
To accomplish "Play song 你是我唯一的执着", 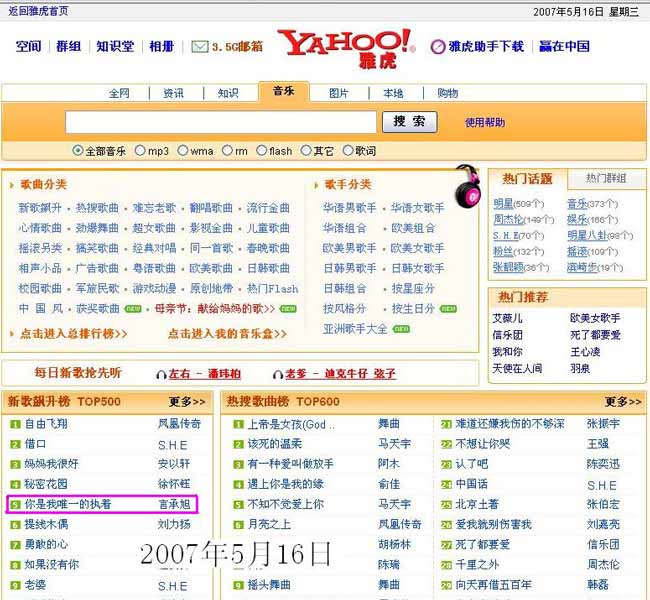I will pyautogui.click(x=68, y=504).
